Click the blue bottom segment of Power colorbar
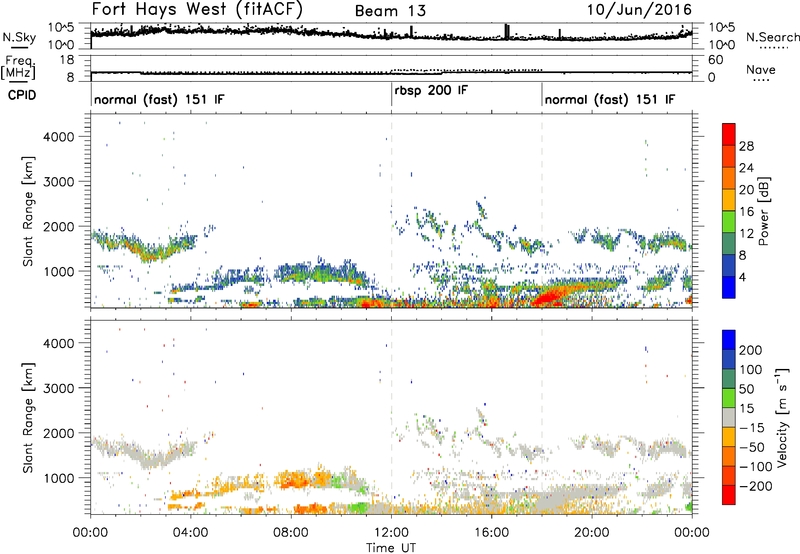The width and height of the screenshot is (800, 554). (729, 287)
